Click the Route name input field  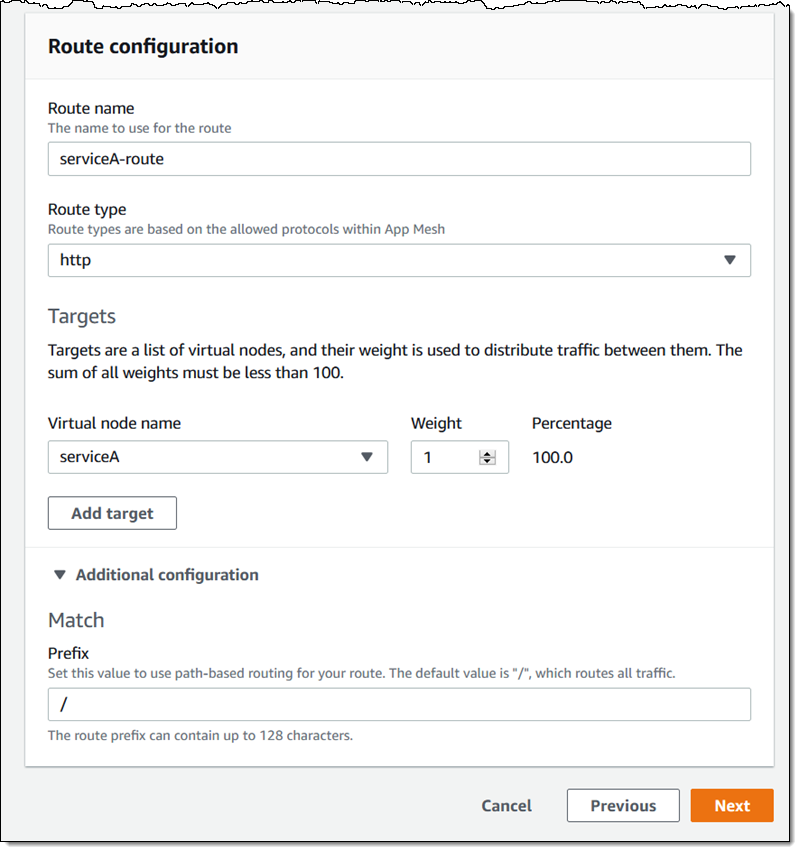coord(398,159)
